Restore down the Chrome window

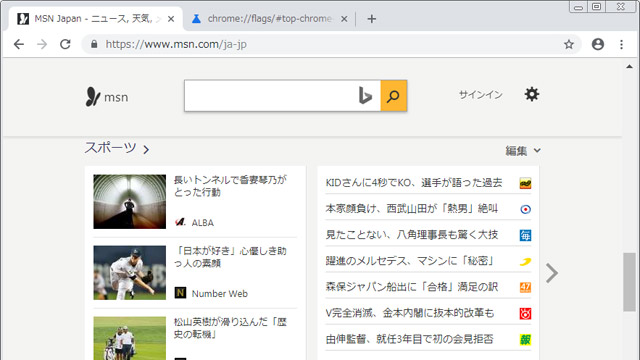pos(596,7)
